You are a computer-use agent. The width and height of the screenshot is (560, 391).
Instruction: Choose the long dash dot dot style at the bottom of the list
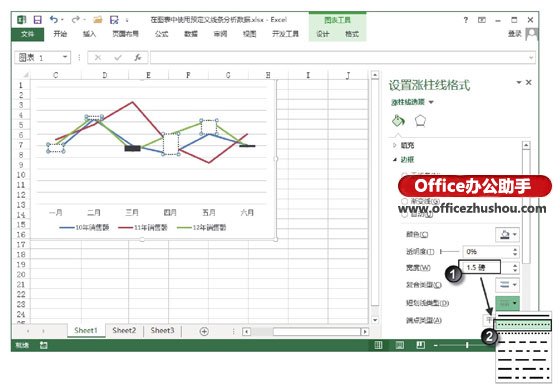523,377
